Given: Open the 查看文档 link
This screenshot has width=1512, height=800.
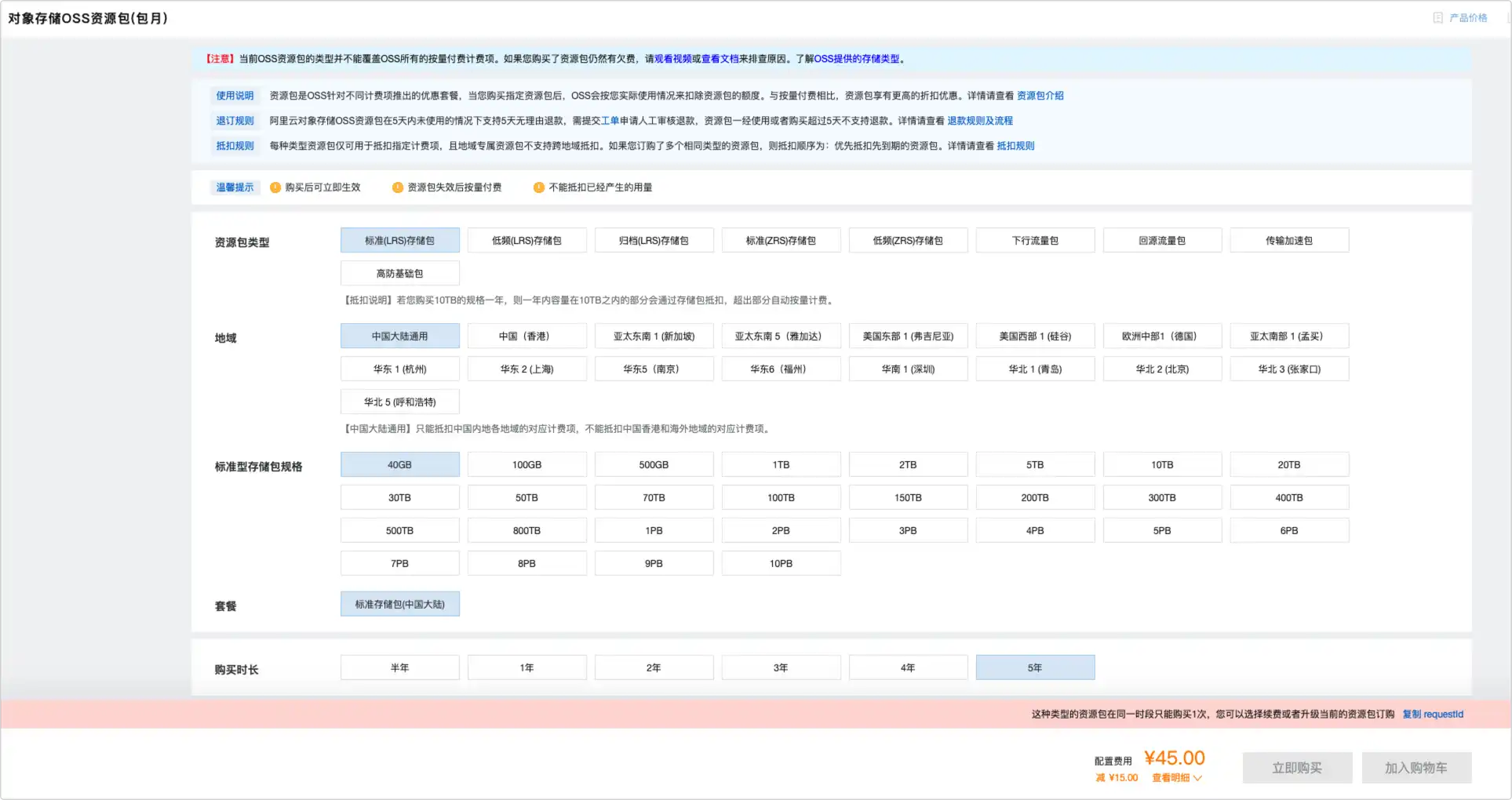Looking at the screenshot, I should point(720,59).
